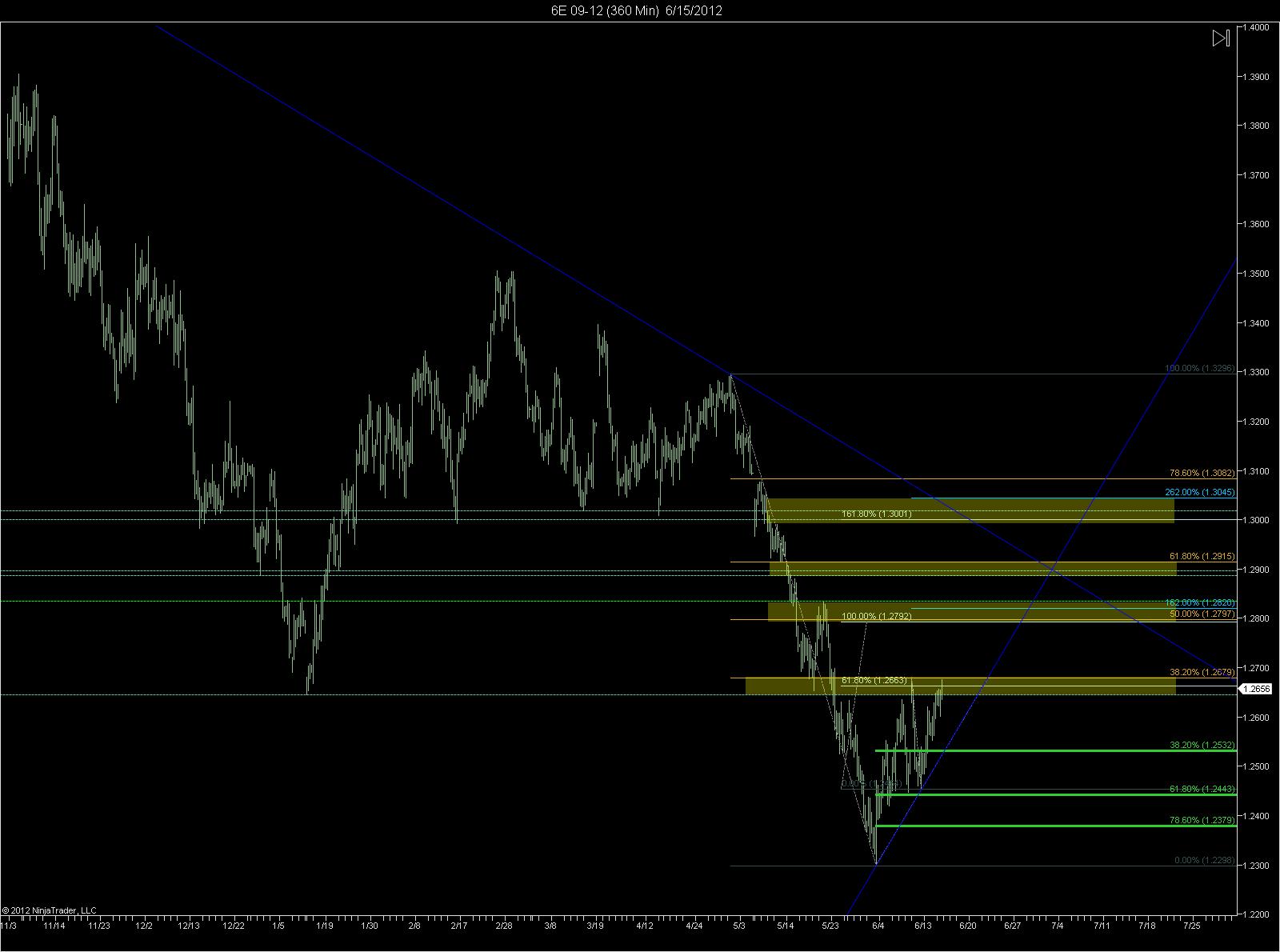
Task: Click the 4/24 date label
Action: coord(694,926)
